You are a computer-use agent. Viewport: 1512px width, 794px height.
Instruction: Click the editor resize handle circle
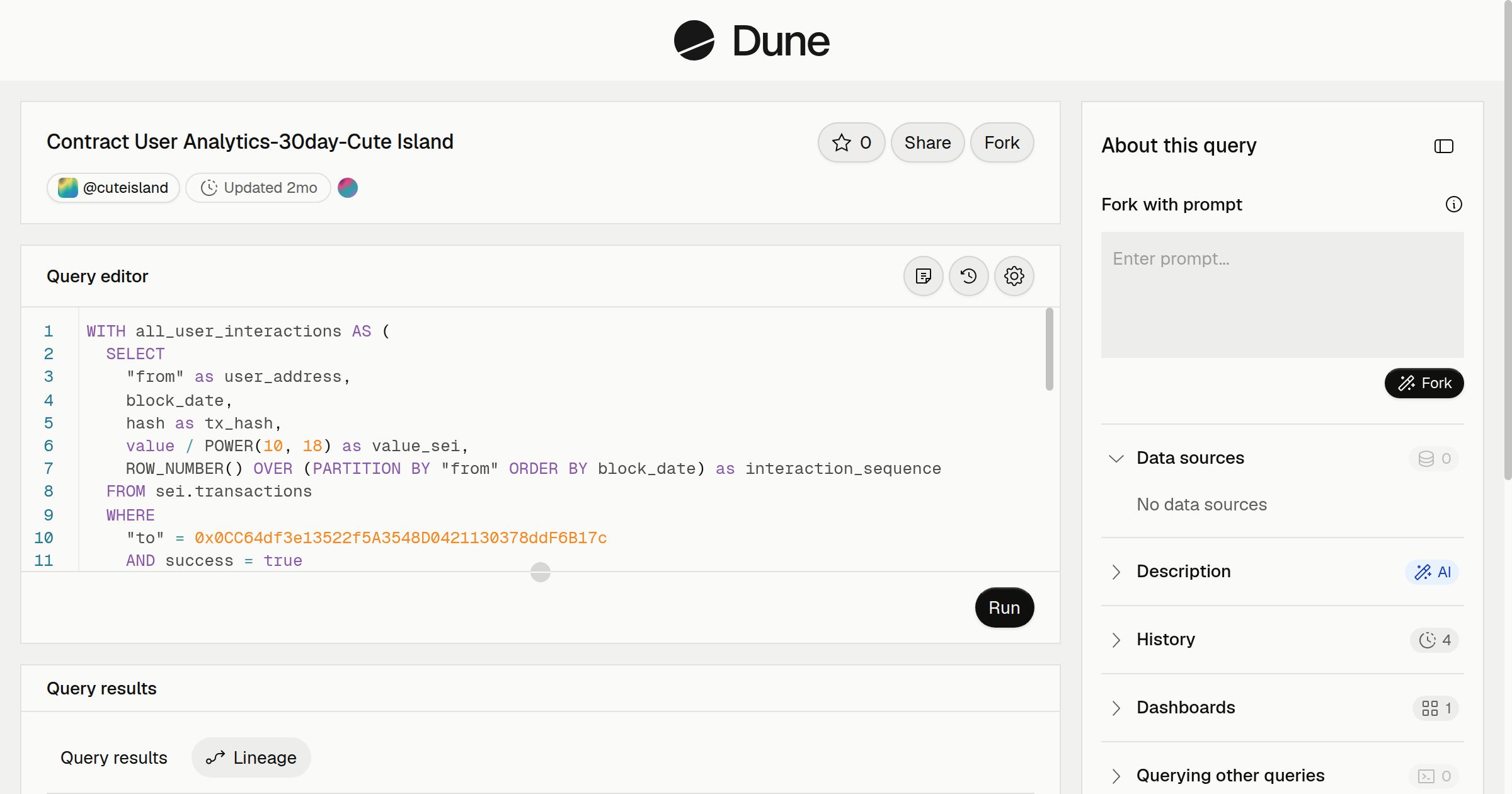541,572
